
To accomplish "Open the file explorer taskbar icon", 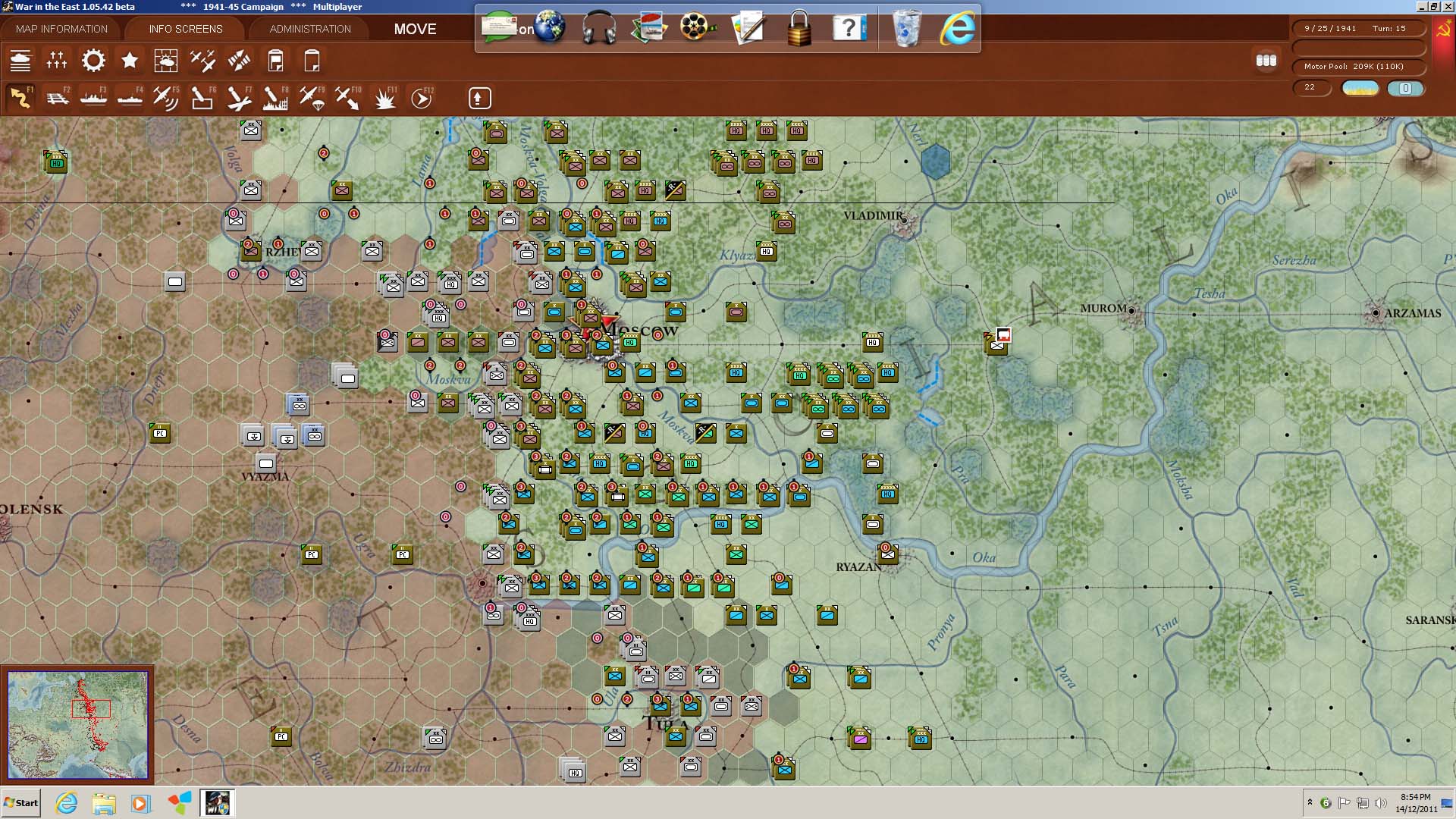I will (104, 803).
